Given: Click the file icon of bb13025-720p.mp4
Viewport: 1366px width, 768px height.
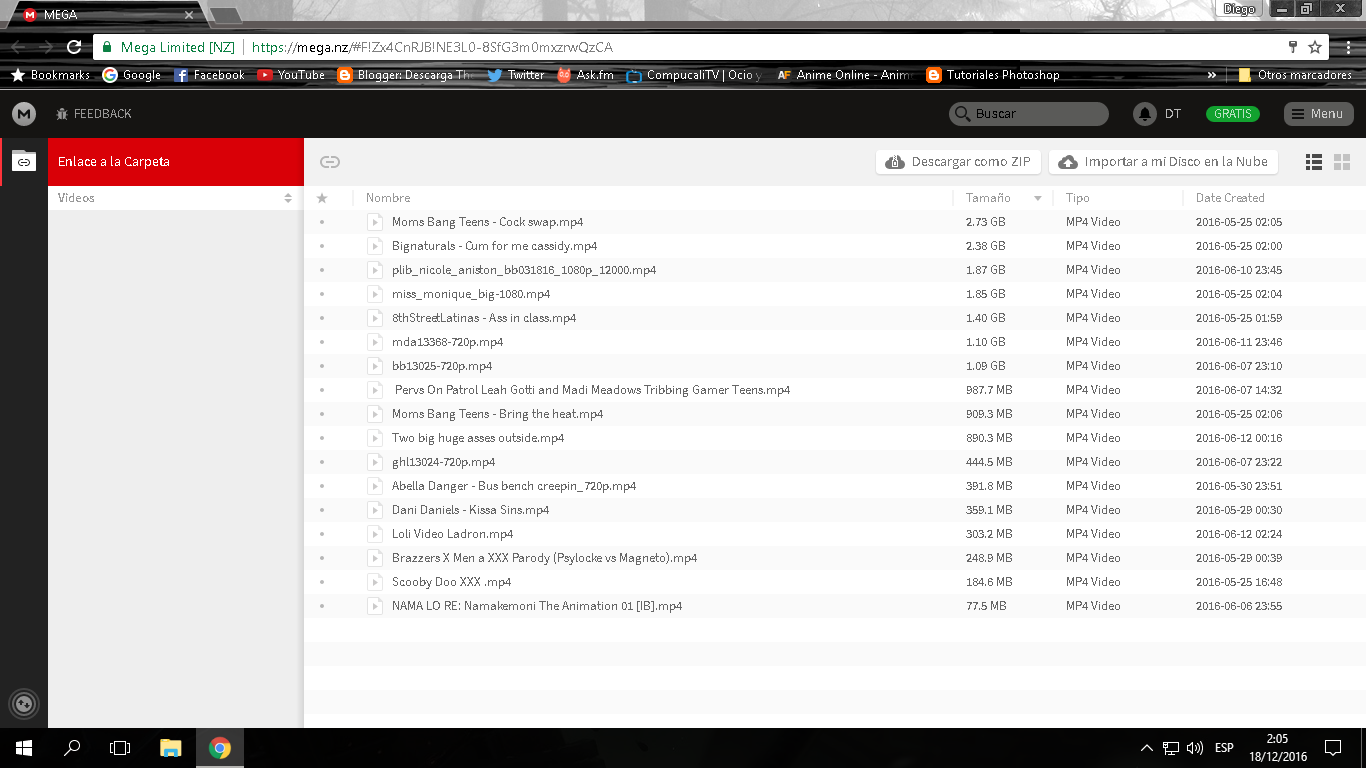Looking at the screenshot, I should [x=375, y=366].
